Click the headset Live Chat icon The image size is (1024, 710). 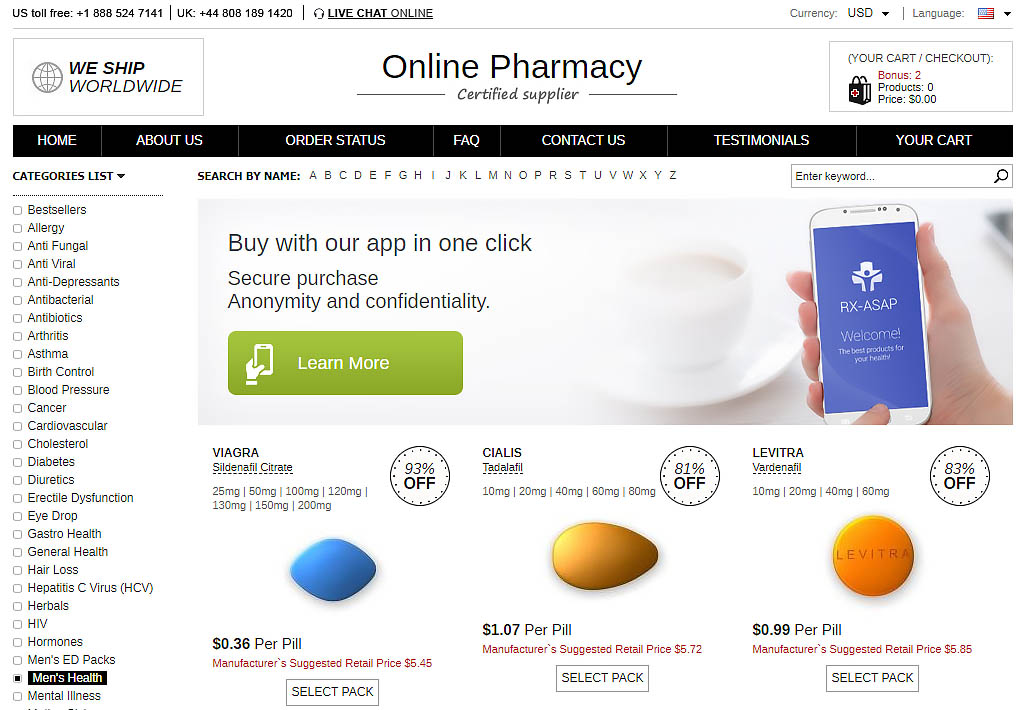point(319,13)
